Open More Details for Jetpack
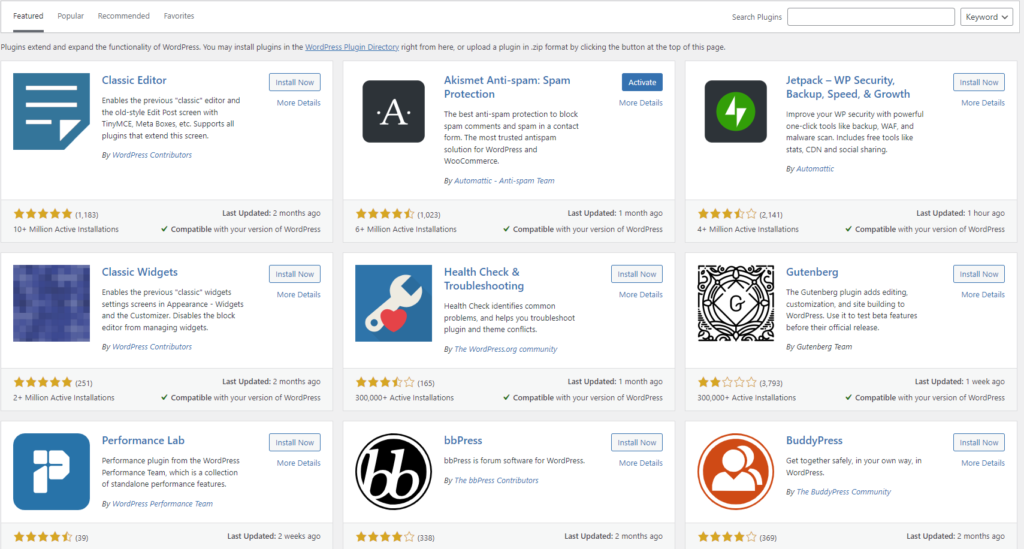 point(983,103)
